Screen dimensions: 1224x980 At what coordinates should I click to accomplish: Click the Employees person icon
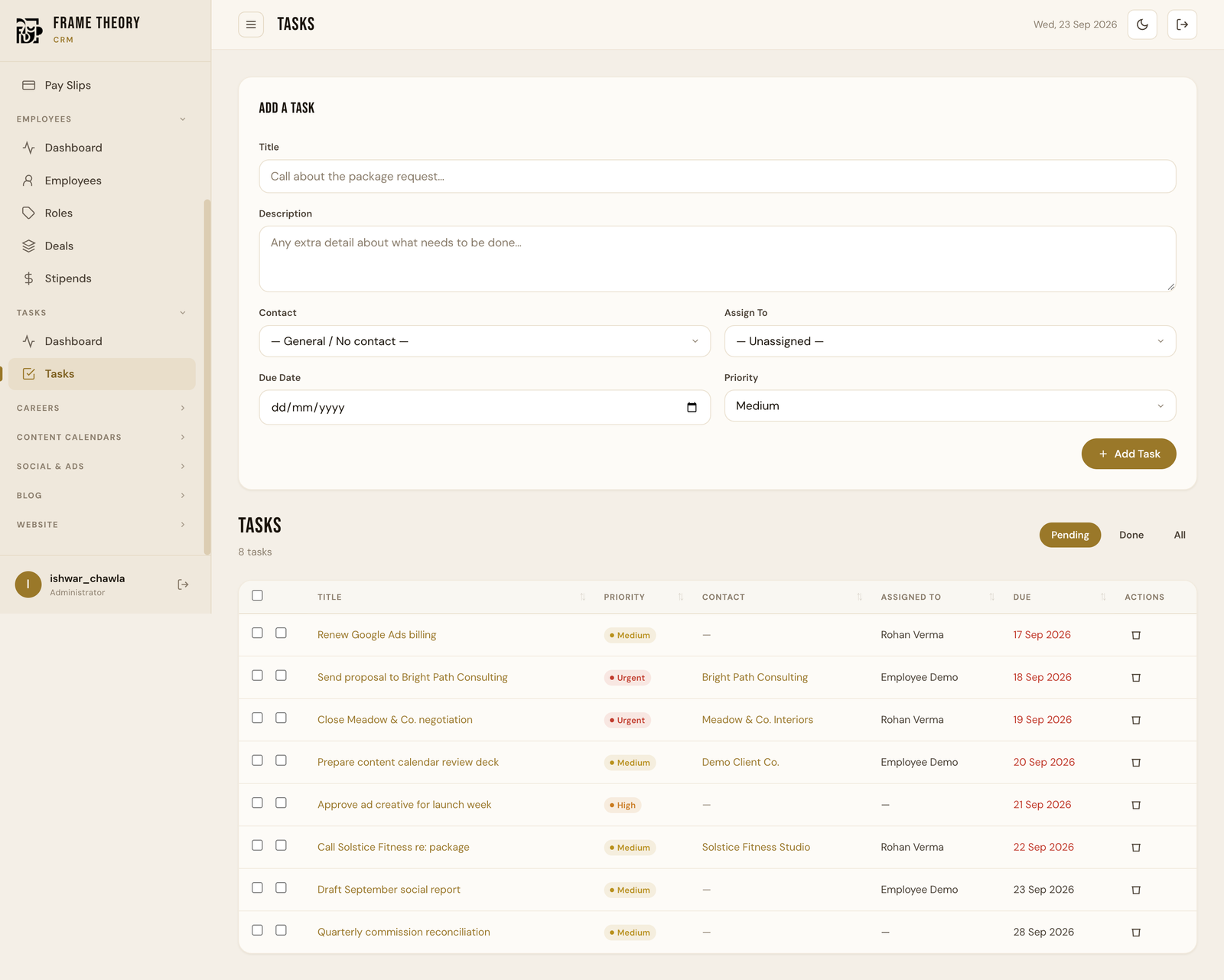pos(28,181)
